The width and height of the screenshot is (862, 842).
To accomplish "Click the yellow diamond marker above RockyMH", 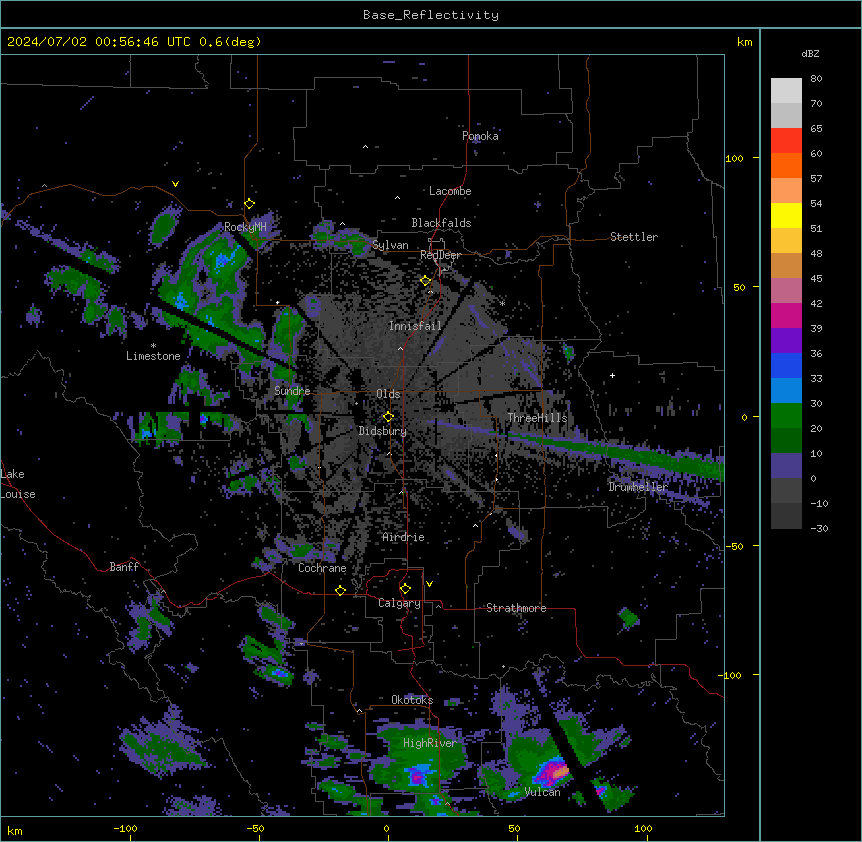I will (x=249, y=203).
